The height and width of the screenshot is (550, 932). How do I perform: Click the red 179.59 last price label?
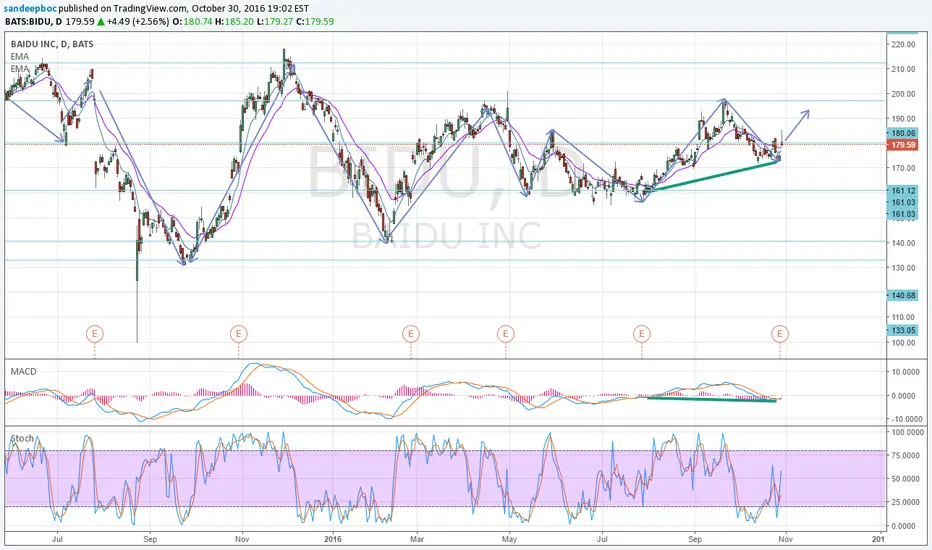[902, 145]
